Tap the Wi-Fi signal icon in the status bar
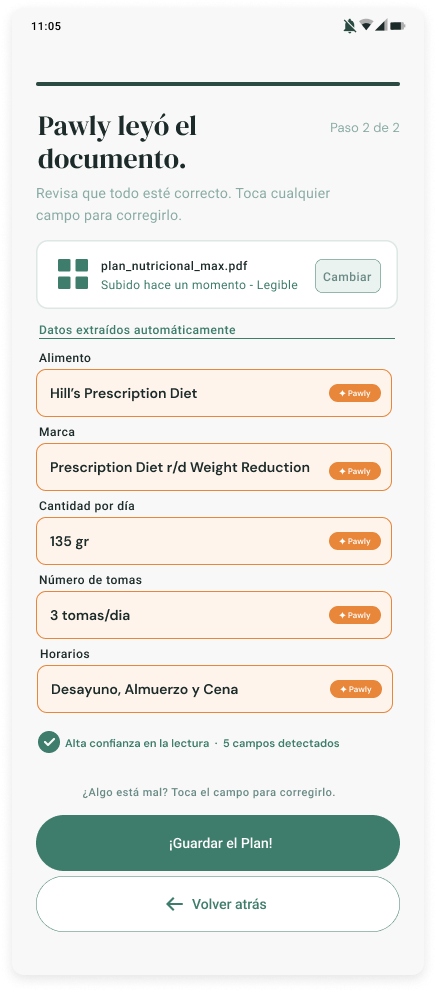 tap(366, 25)
